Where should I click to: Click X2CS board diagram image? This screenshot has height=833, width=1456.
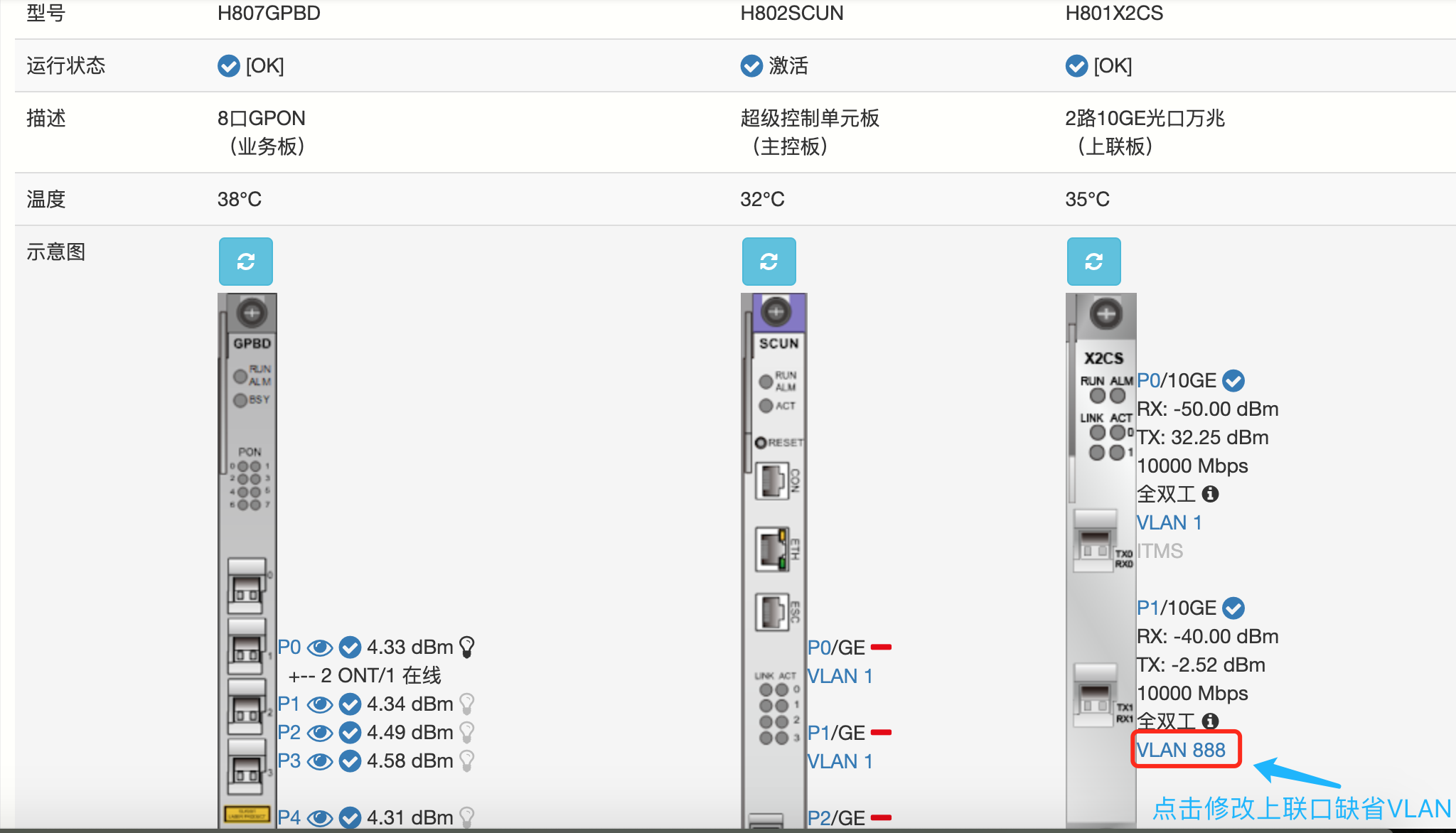click(x=1101, y=560)
